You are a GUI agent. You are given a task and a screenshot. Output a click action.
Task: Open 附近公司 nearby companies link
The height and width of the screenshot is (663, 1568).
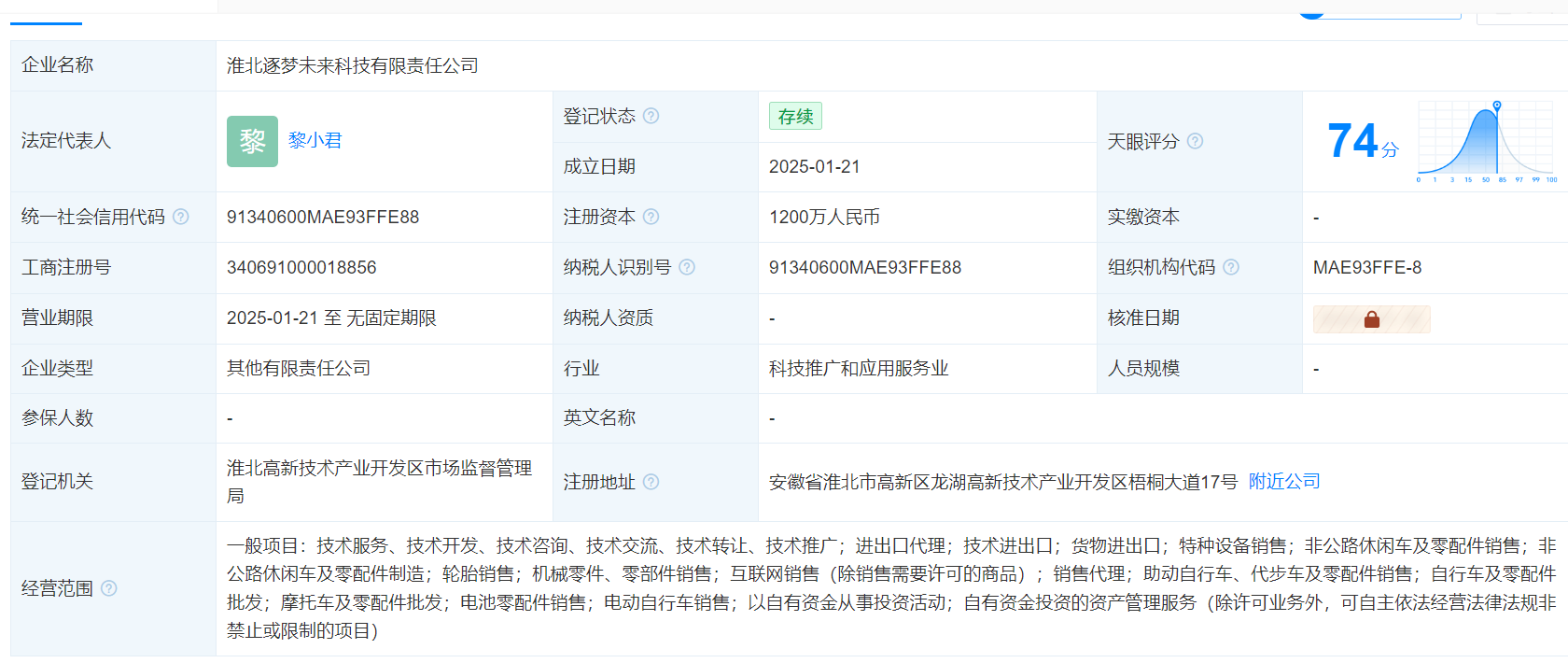coord(1284,481)
